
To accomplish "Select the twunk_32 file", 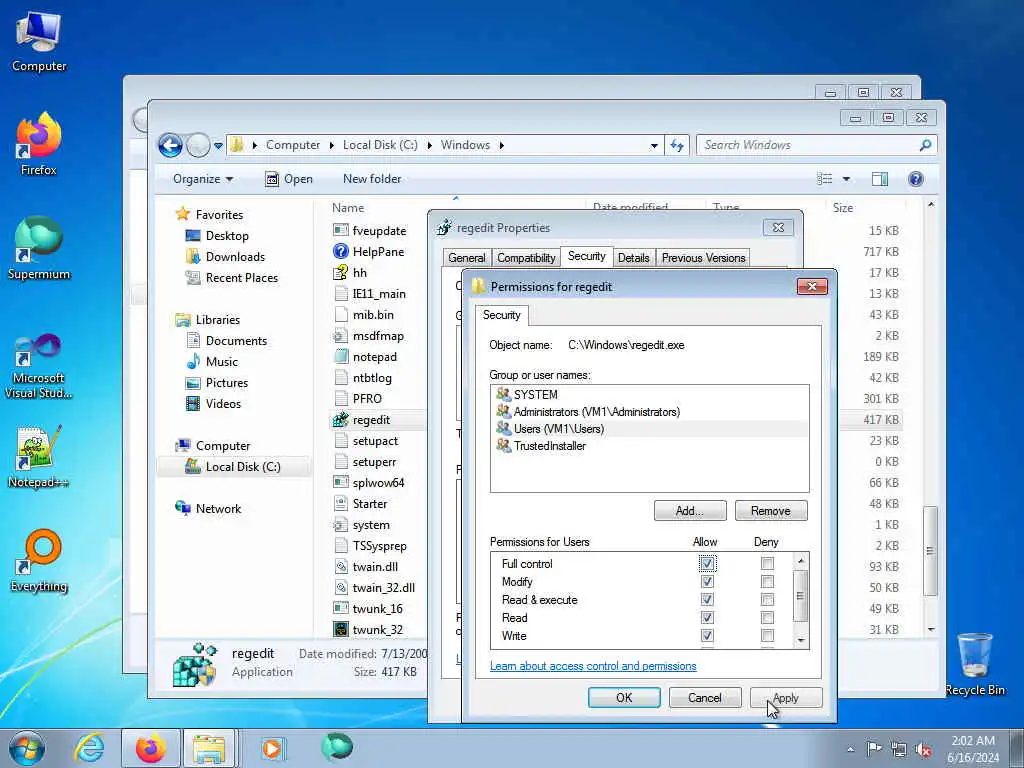I will [377, 630].
